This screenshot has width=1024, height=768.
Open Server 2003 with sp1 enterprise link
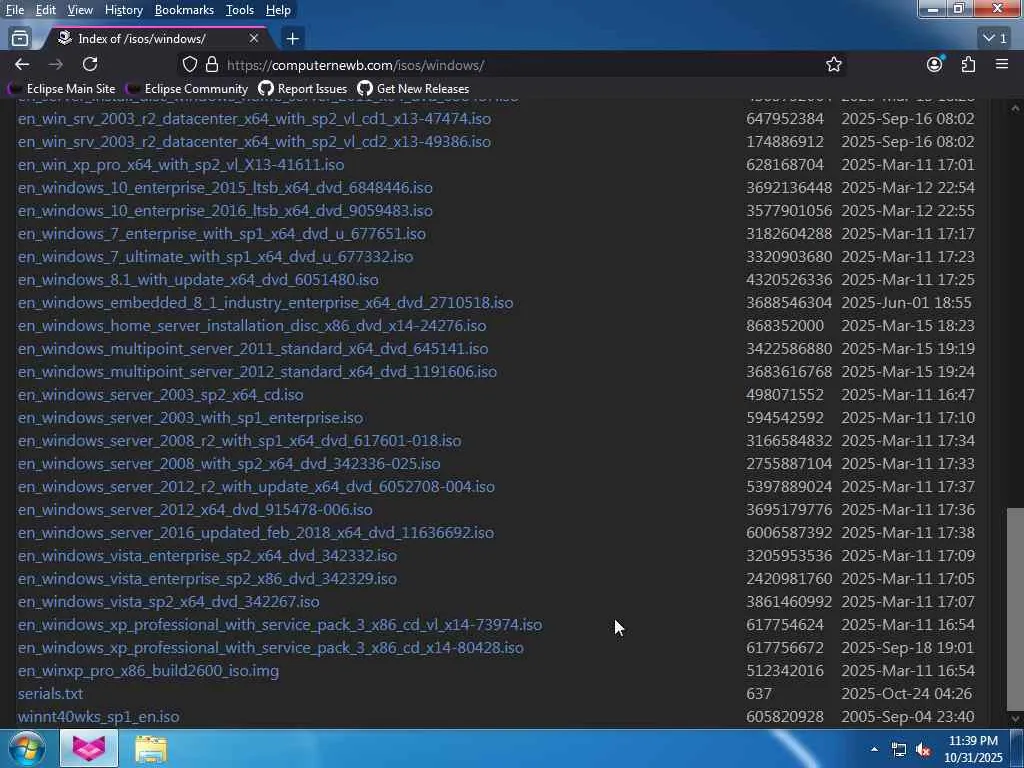pyautogui.click(x=190, y=418)
